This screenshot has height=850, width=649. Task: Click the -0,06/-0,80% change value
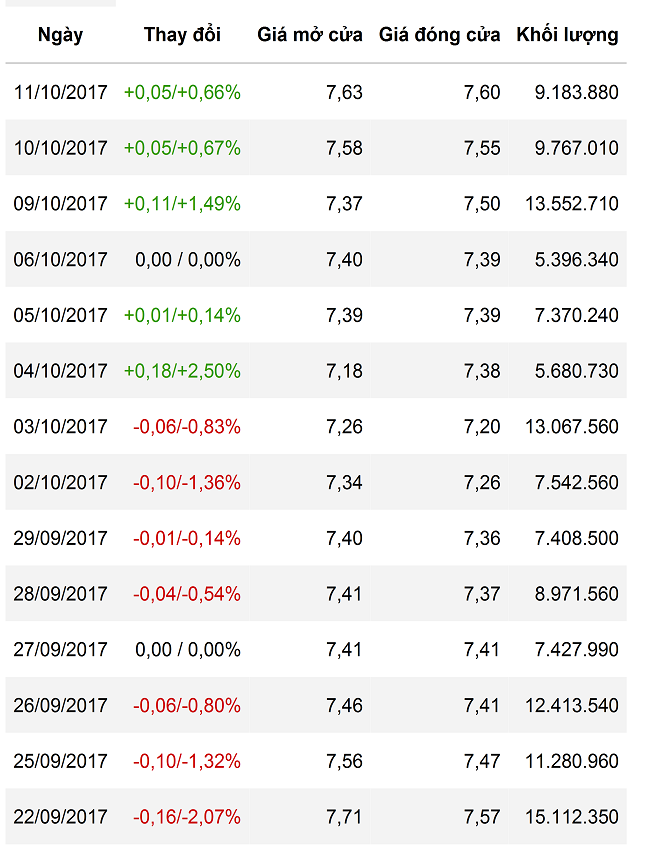187,705
